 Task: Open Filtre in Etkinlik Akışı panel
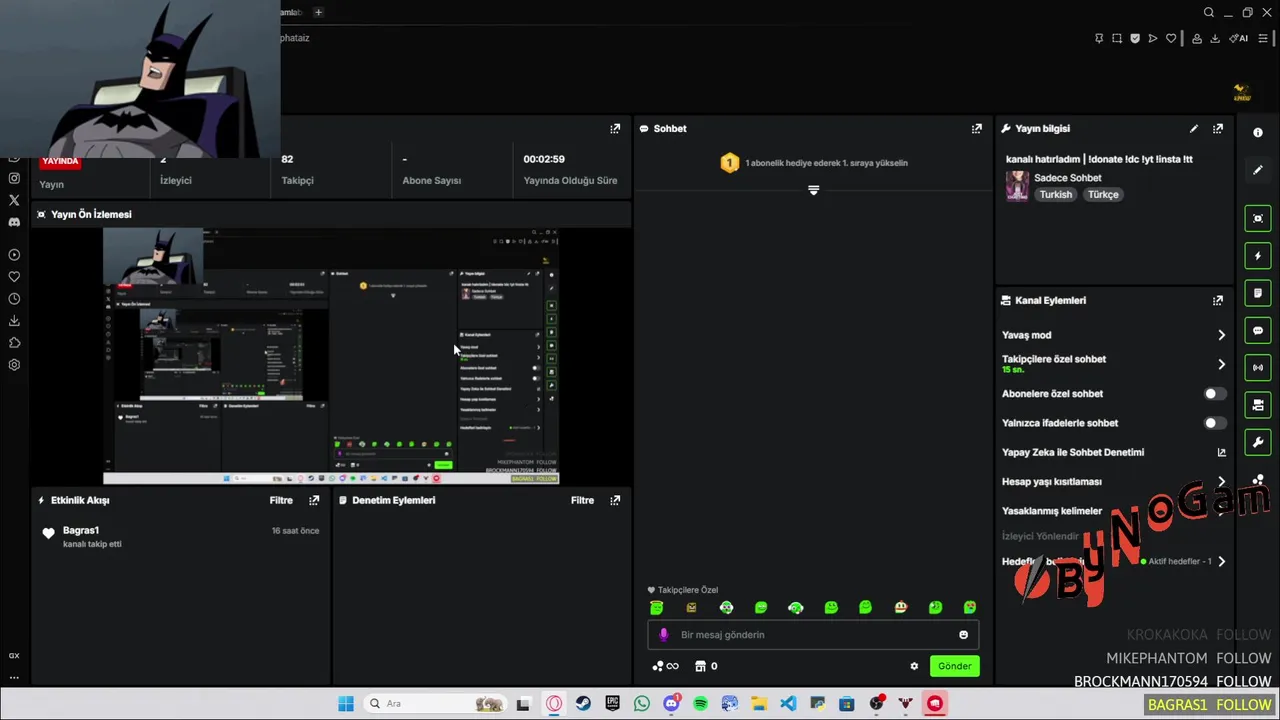click(281, 500)
